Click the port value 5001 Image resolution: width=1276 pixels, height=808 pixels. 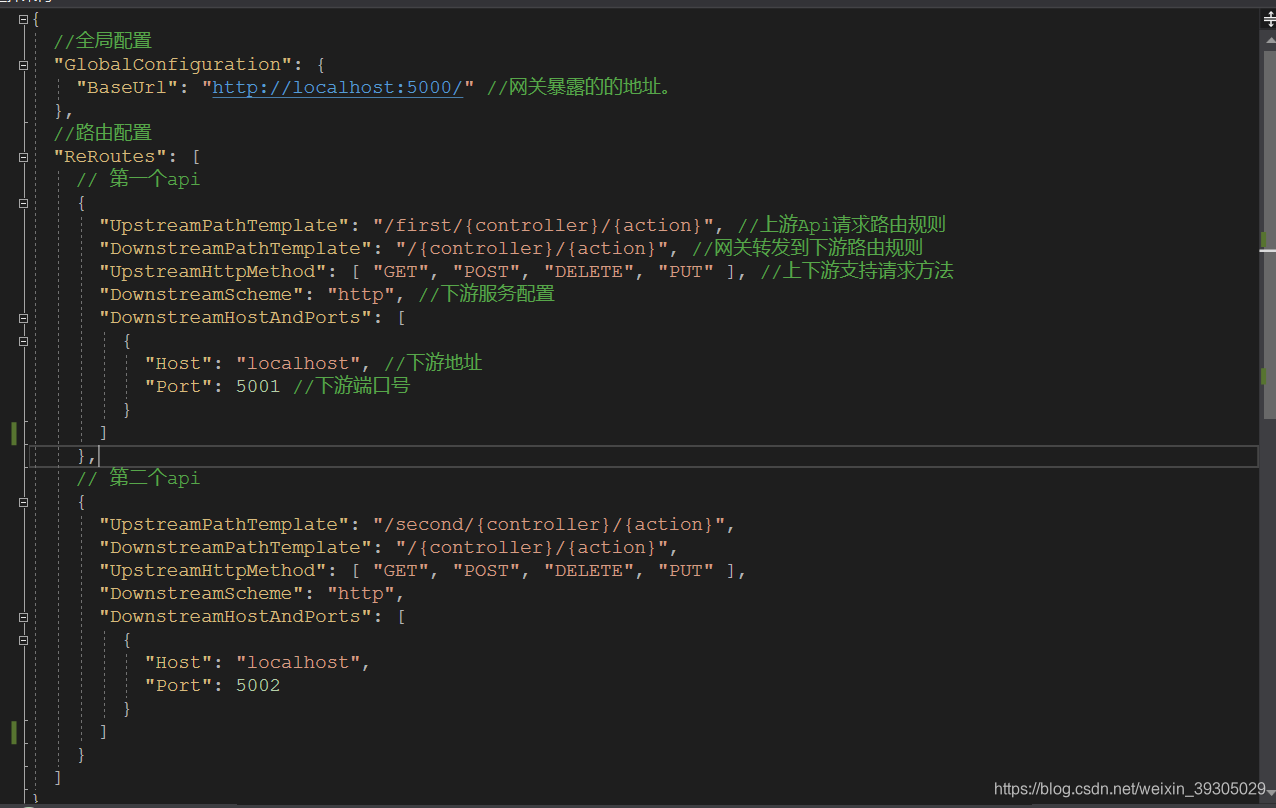[258, 386]
